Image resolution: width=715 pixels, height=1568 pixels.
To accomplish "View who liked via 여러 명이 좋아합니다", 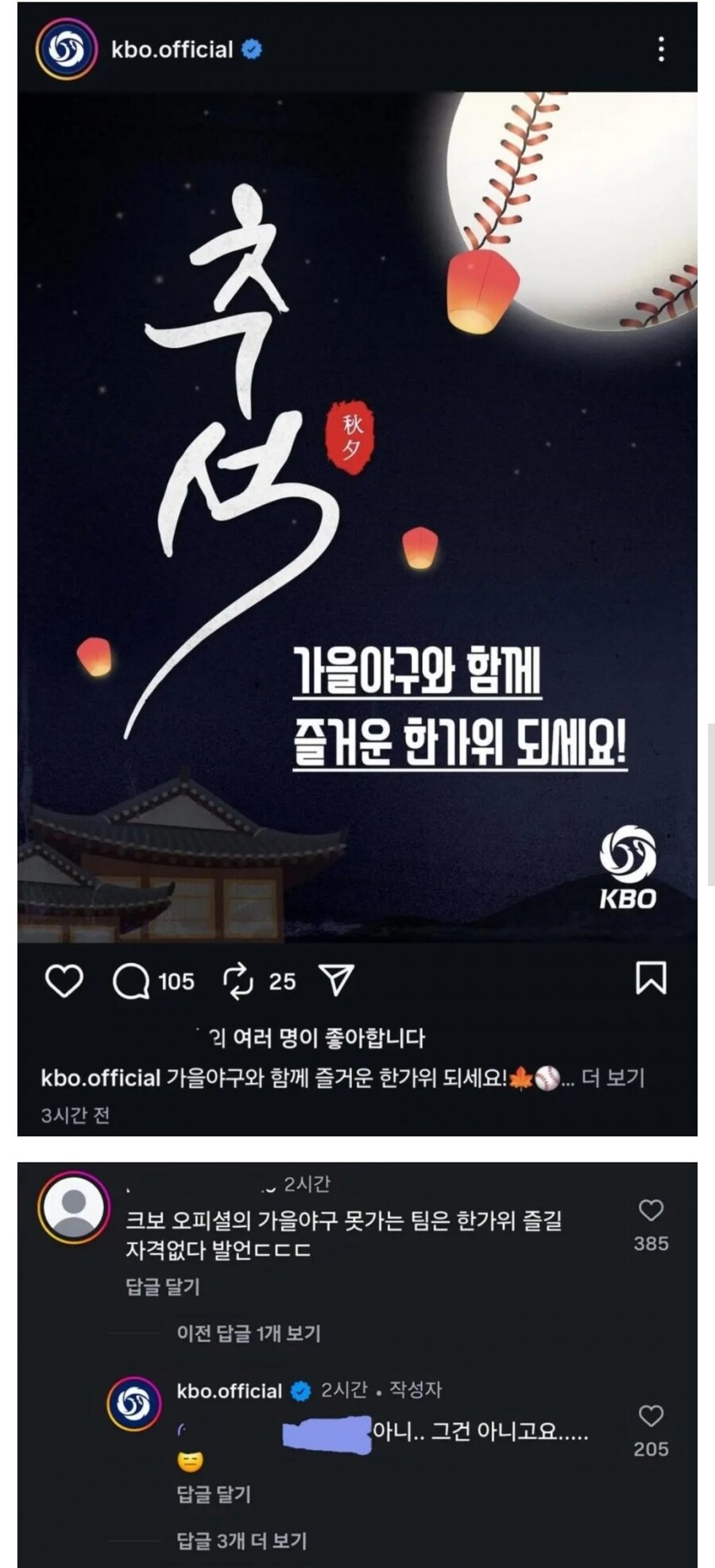I will 316,1038.
